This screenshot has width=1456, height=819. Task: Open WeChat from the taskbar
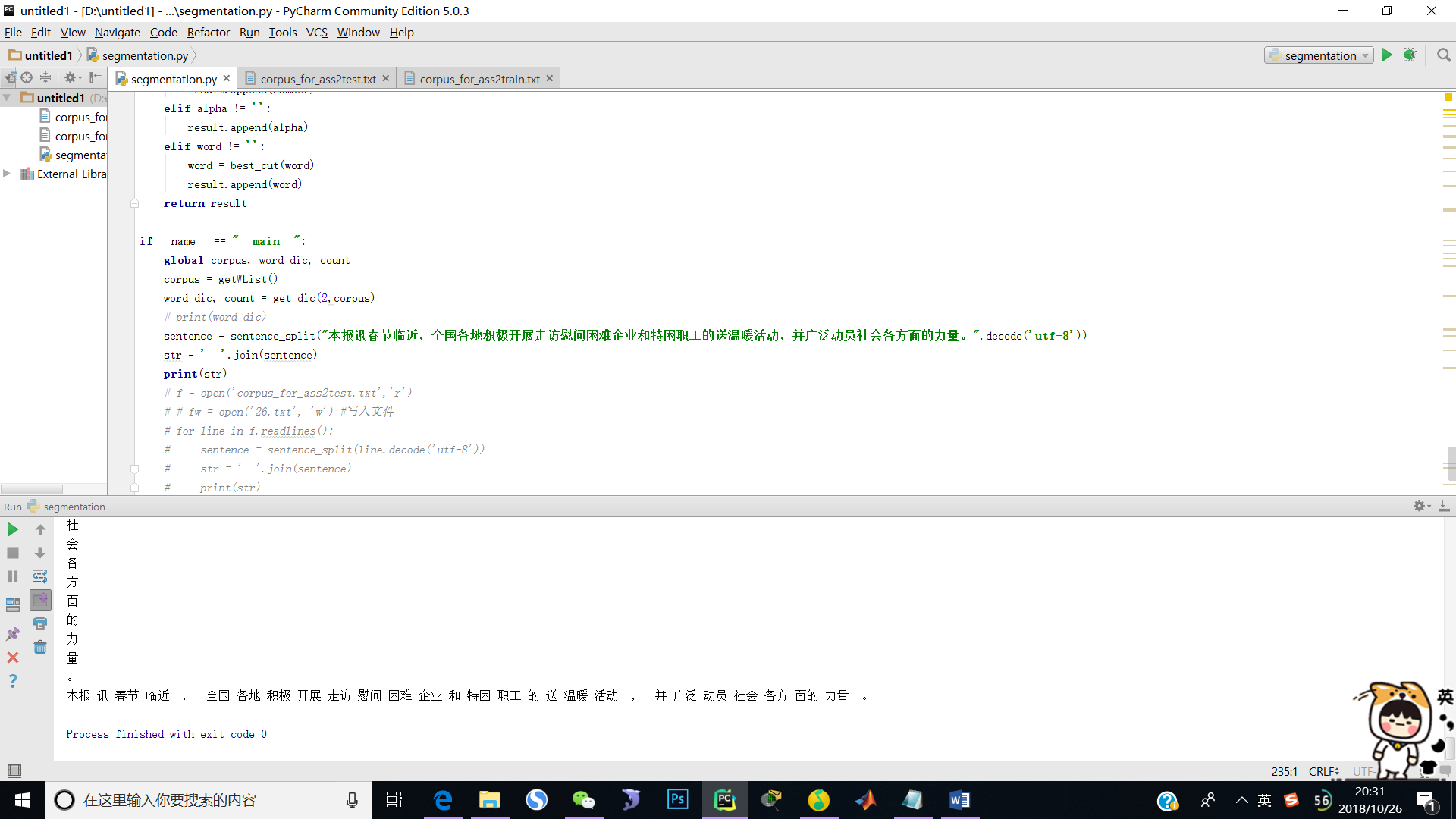583,800
